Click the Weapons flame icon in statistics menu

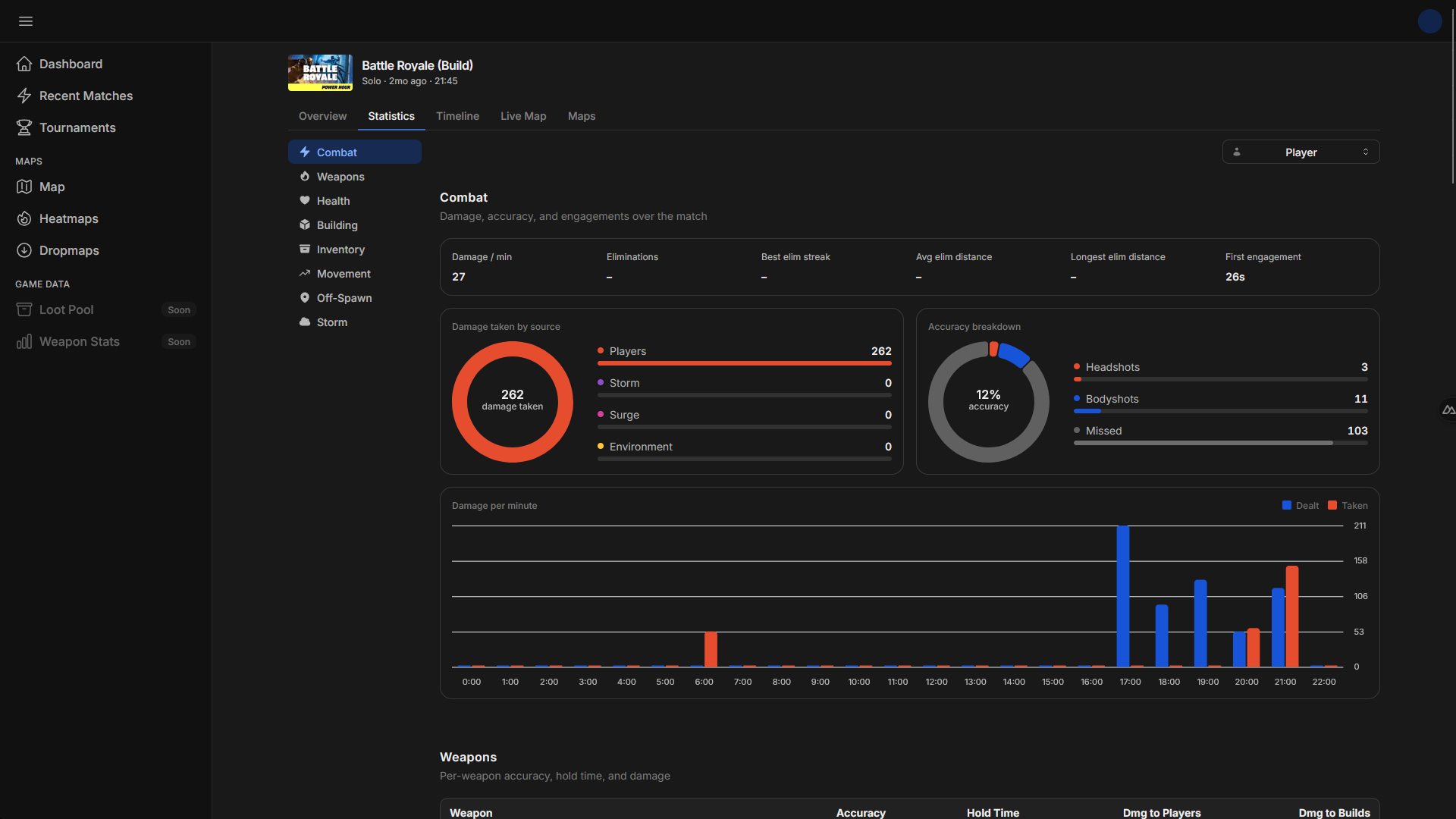pyautogui.click(x=305, y=177)
